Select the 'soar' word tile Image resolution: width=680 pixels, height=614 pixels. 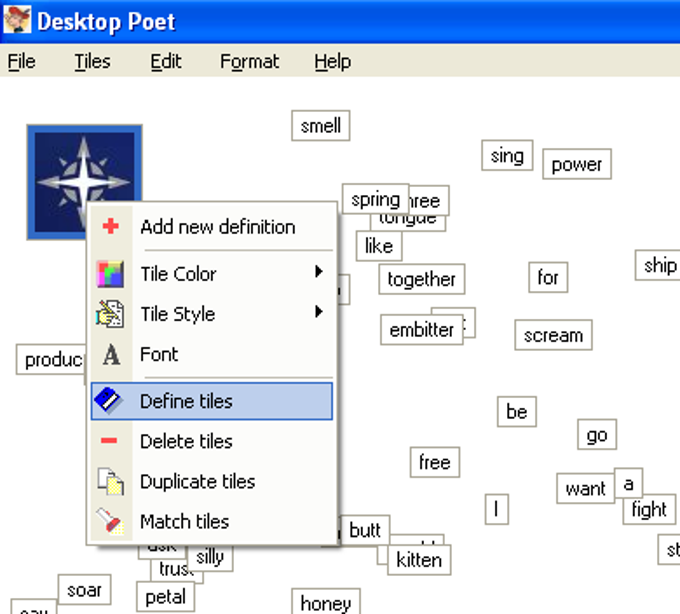(x=85, y=590)
